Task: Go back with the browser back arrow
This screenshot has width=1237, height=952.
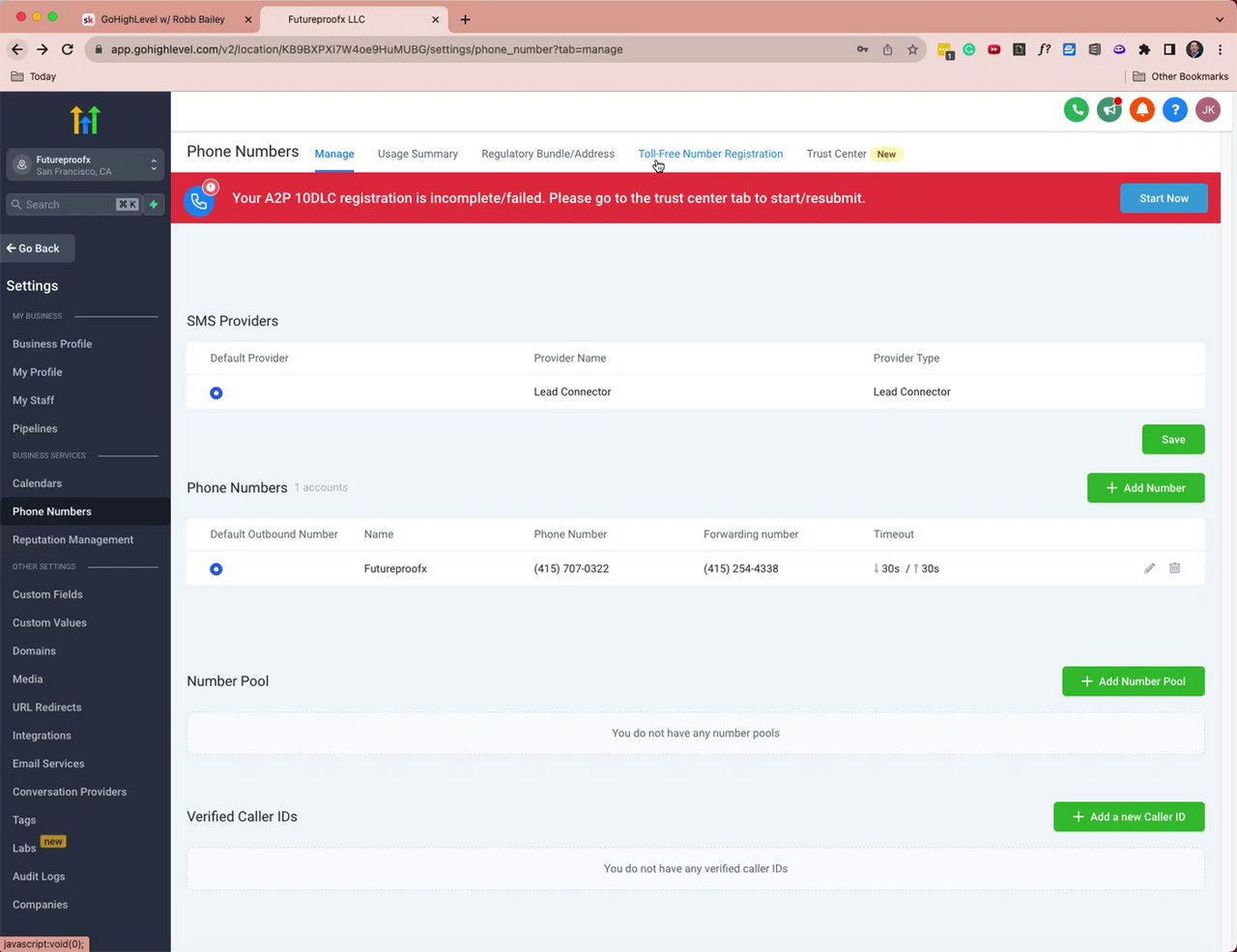Action: point(16,49)
